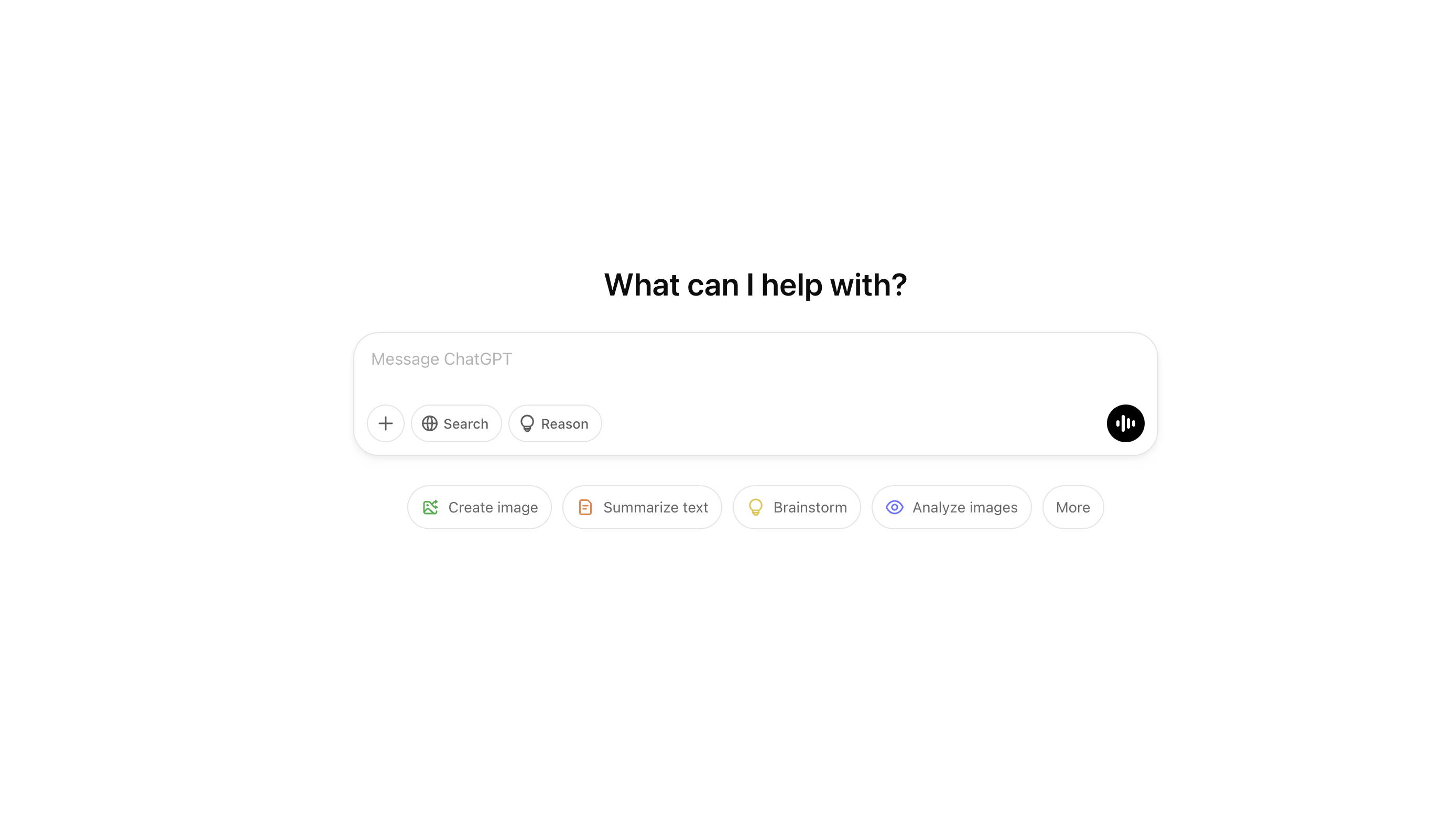Click the lightbulb icon in Reason
This screenshot has width=1456, height=819.
click(x=527, y=423)
